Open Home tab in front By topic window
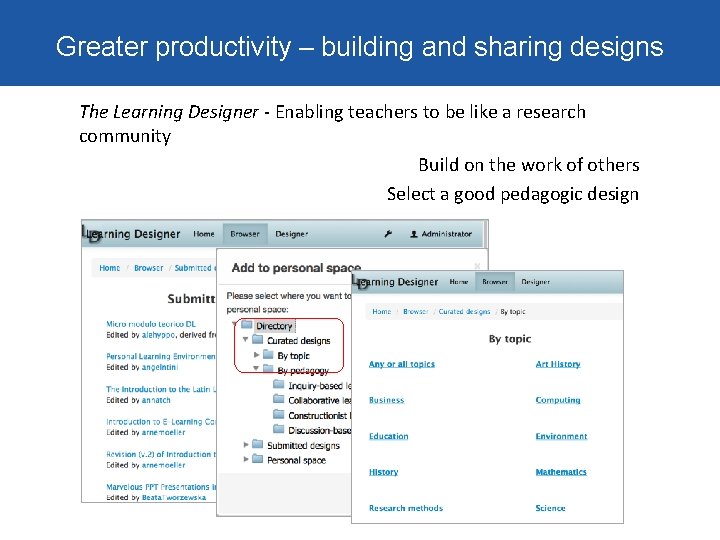 (459, 282)
